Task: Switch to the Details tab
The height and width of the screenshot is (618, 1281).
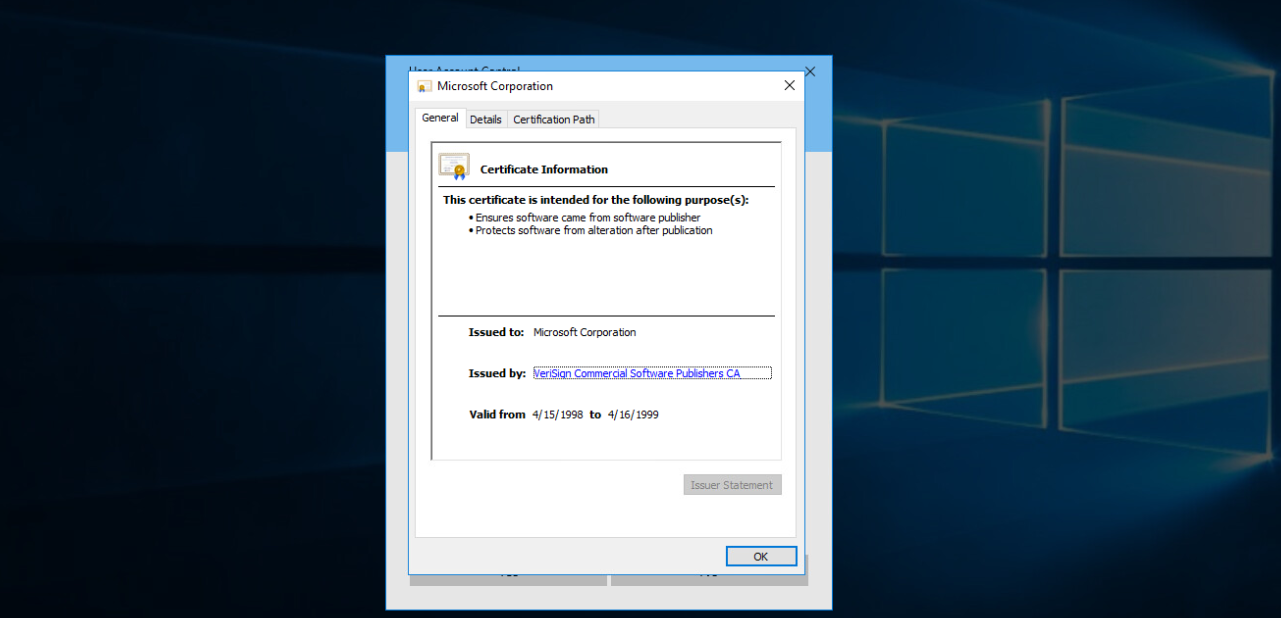Action: click(x=486, y=119)
